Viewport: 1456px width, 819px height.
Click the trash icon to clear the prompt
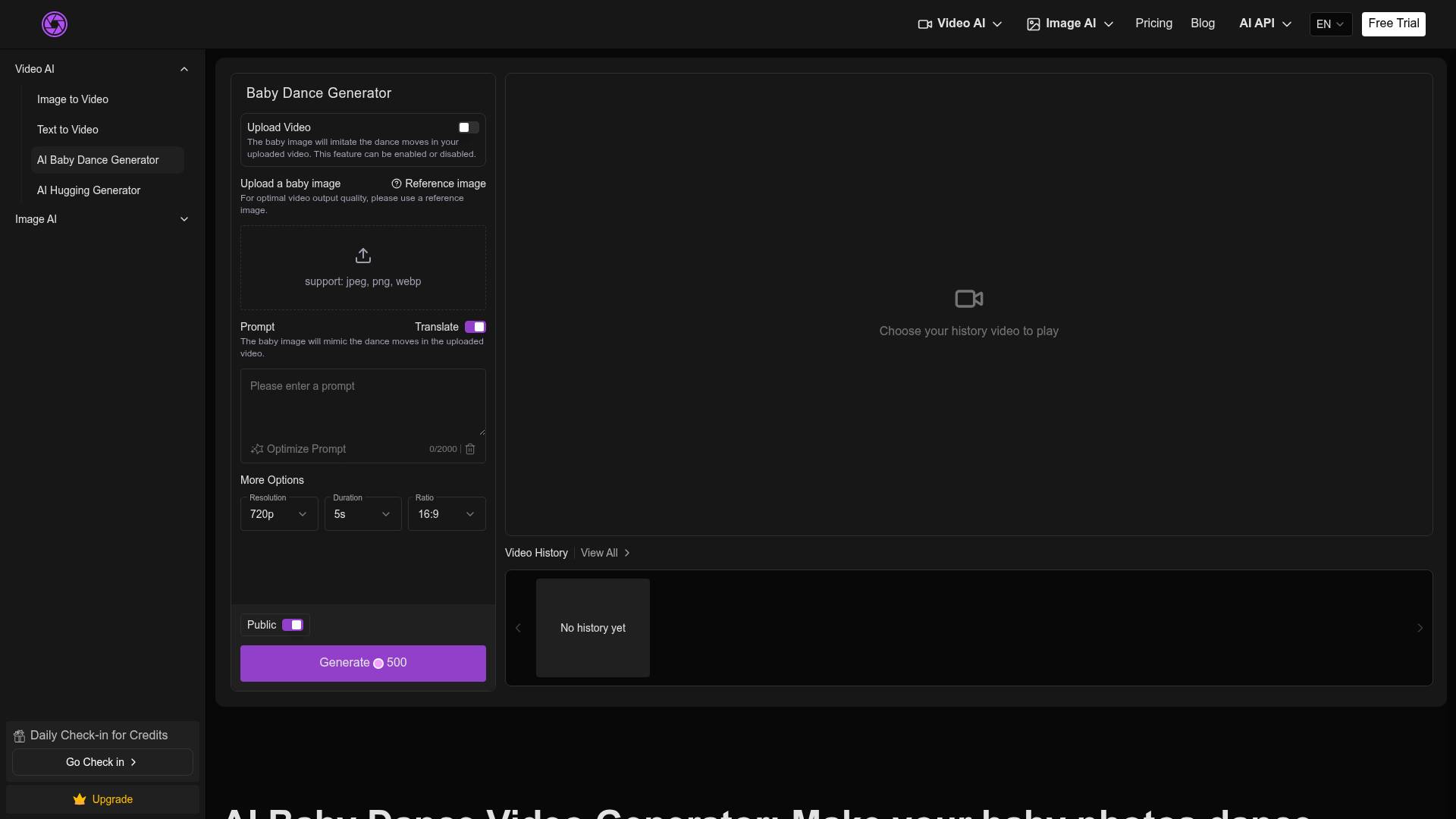tap(470, 449)
